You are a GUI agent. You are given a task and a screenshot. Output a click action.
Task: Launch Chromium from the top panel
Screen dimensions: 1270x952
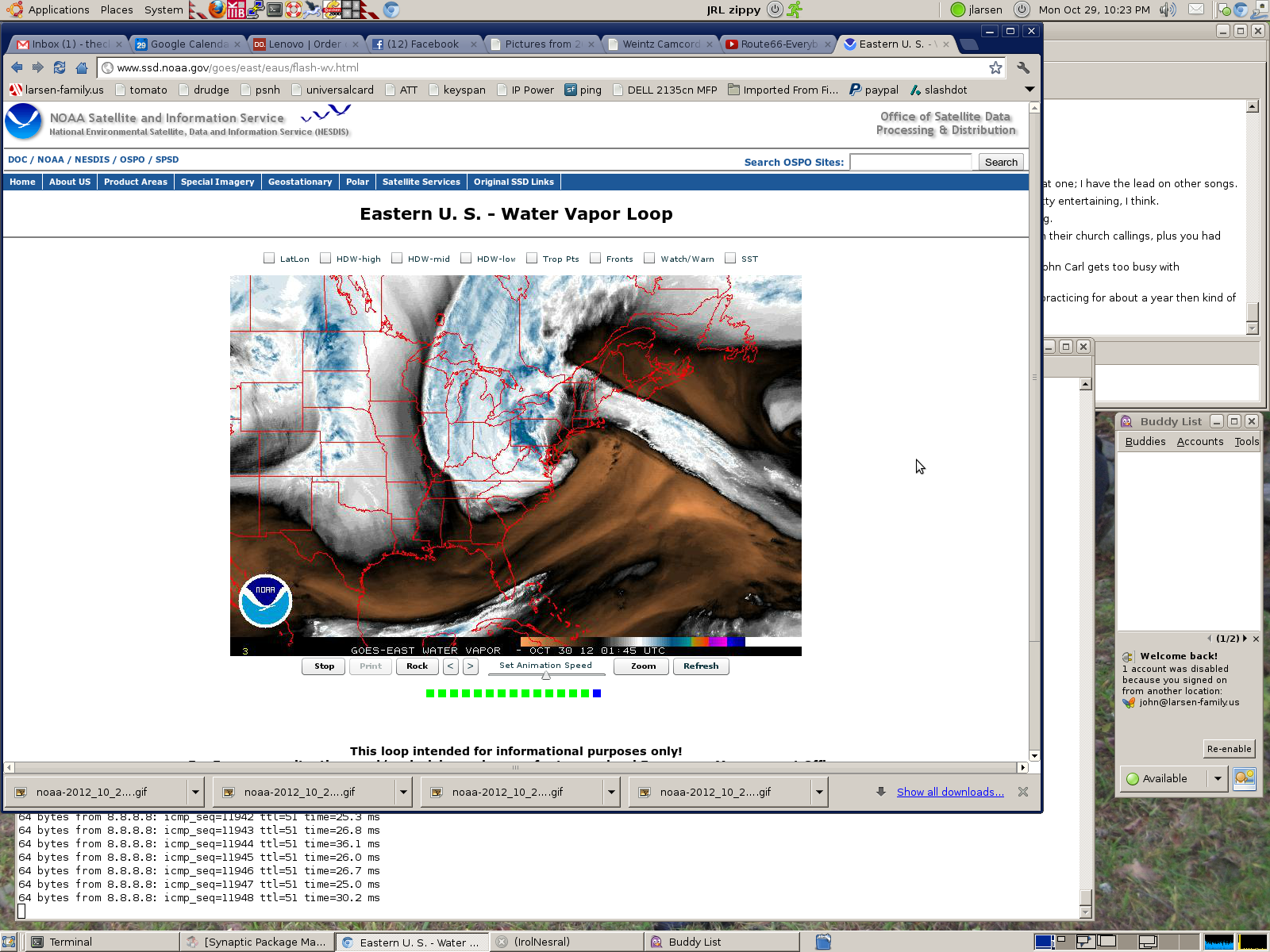coord(391,10)
